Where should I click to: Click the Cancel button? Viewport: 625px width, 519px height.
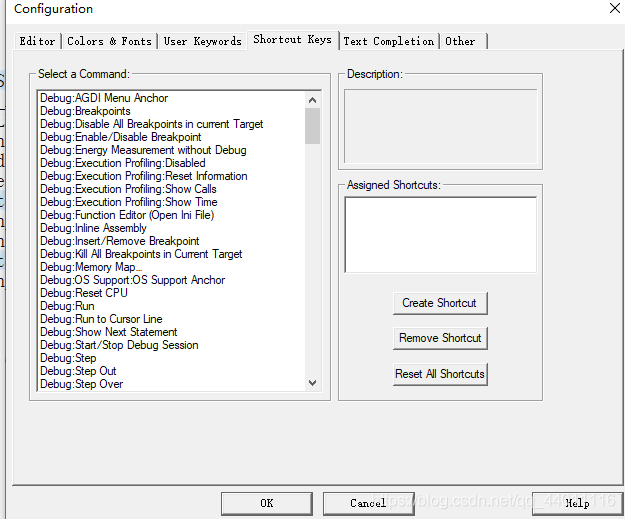(368, 503)
